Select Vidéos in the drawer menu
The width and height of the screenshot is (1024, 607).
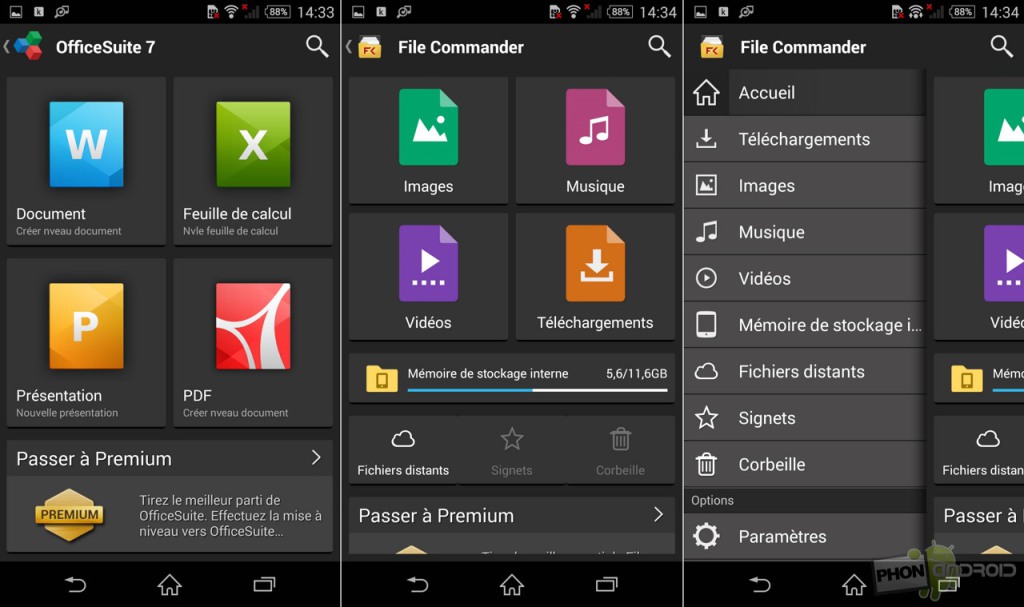(x=805, y=278)
